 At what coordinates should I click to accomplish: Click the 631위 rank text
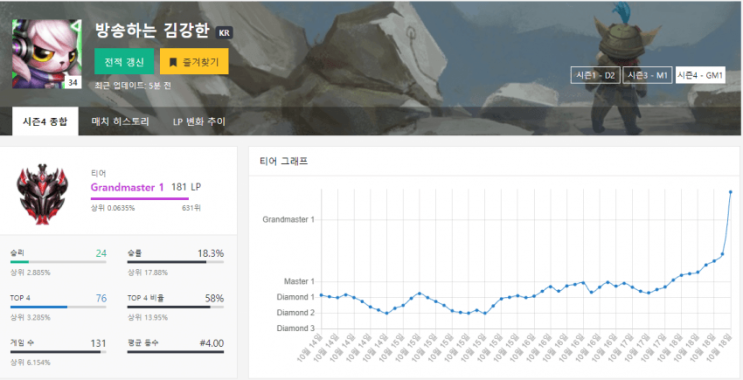tap(191, 208)
